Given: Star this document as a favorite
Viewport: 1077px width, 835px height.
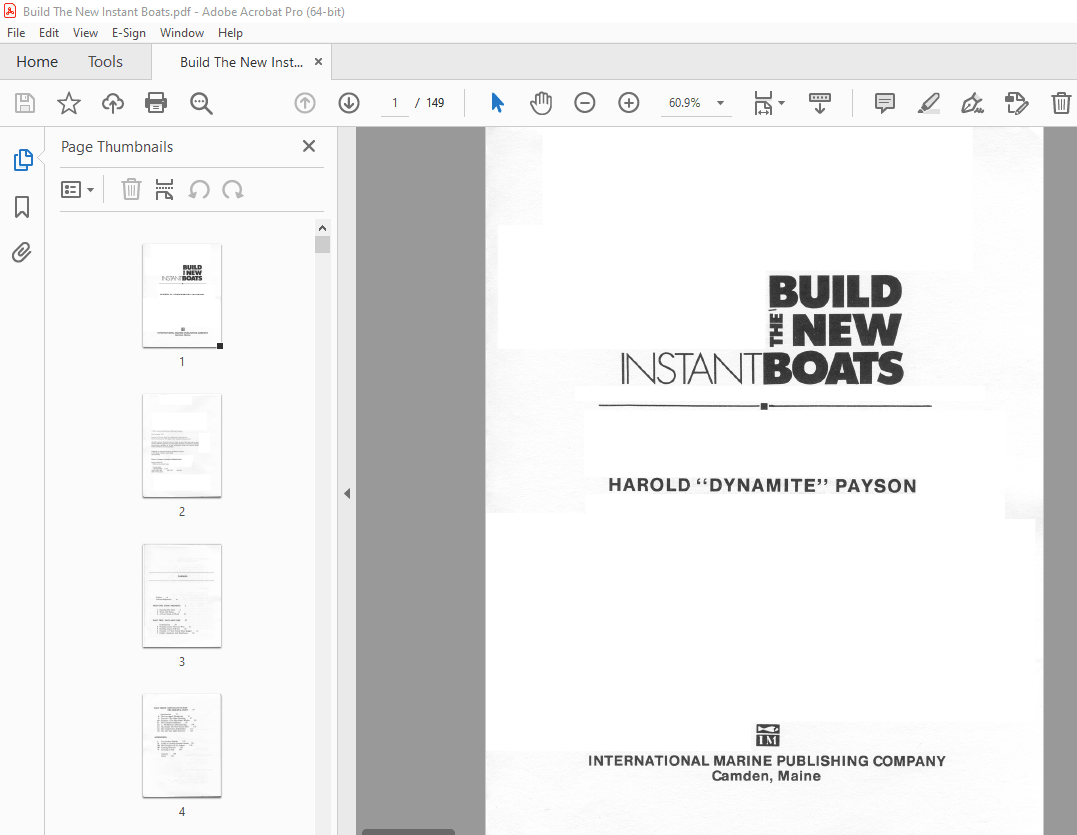Looking at the screenshot, I should click(67, 103).
